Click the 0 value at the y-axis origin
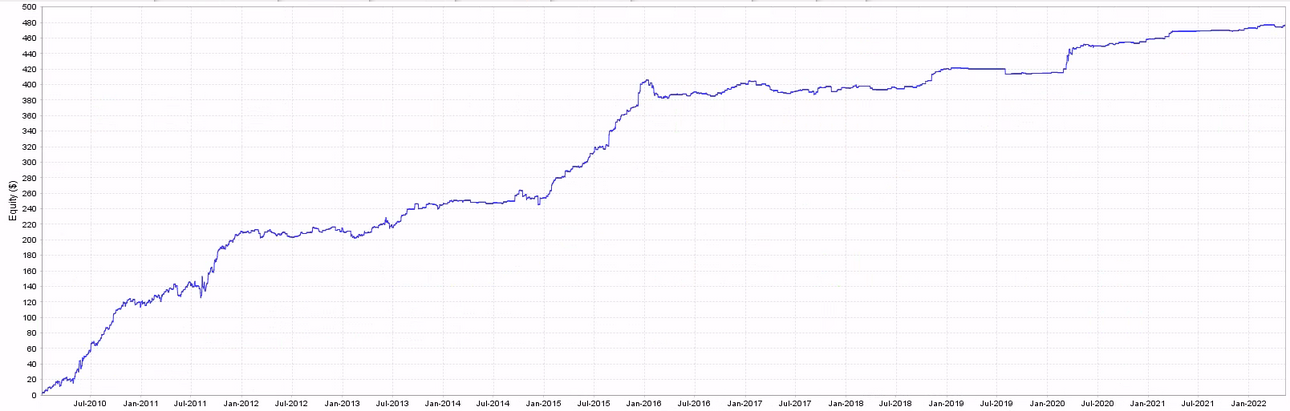Screen dimensions: 1290x411 [x=34, y=395]
